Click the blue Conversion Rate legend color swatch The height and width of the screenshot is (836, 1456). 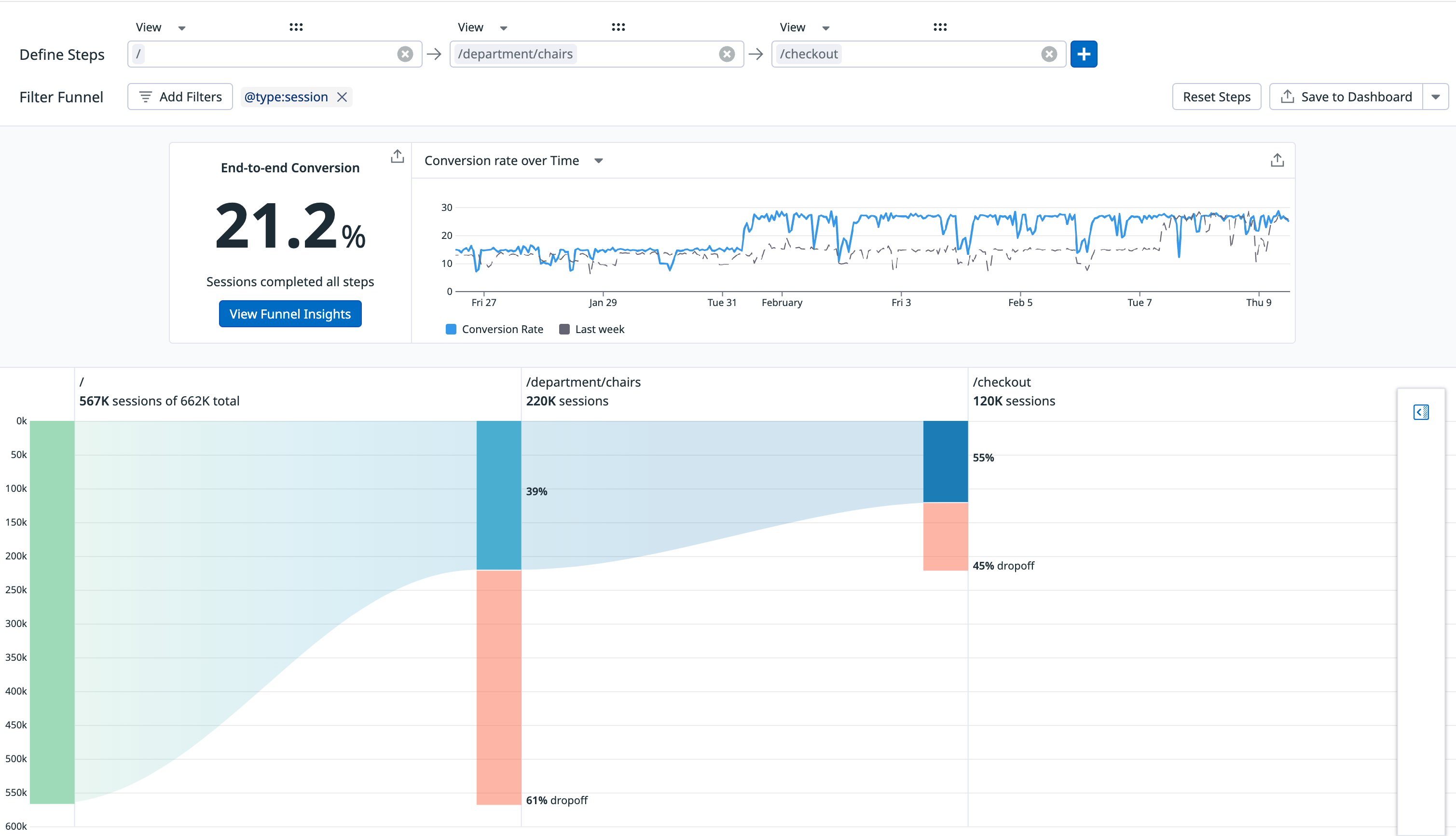tap(451, 329)
